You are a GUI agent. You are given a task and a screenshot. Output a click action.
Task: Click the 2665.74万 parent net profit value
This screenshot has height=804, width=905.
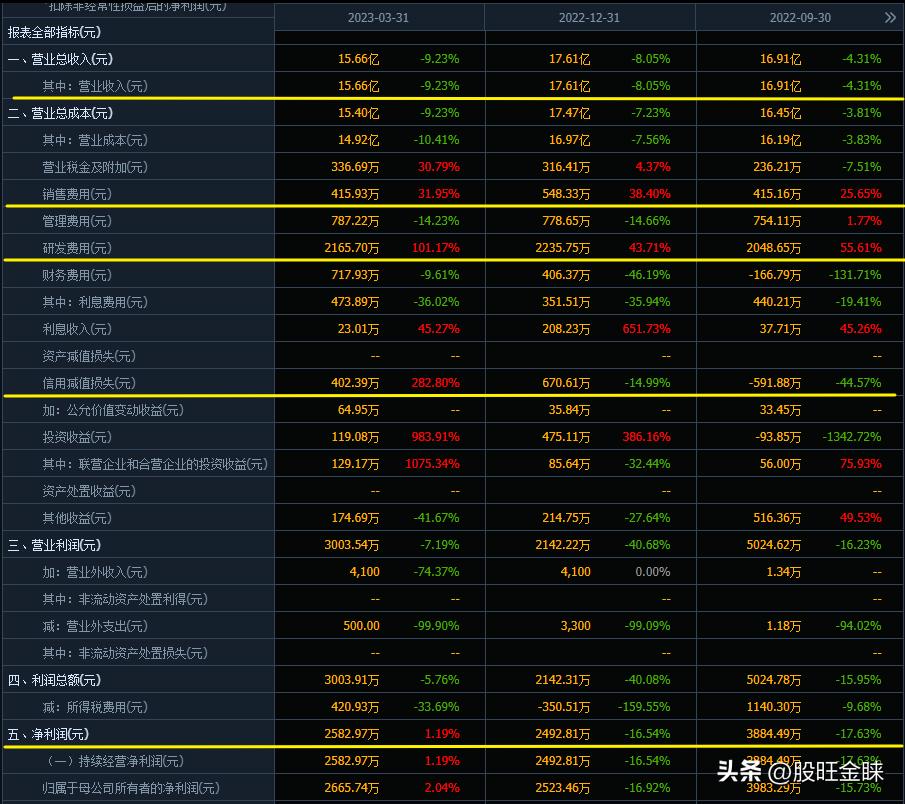click(351, 788)
